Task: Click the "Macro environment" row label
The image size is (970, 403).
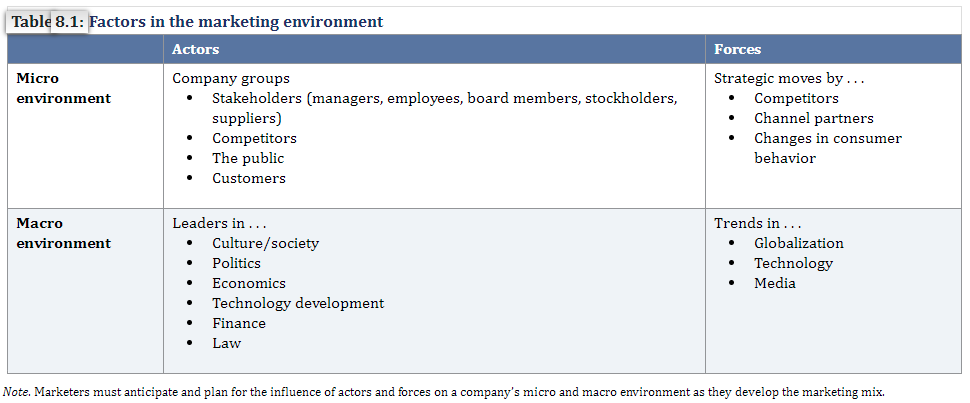Action: click(63, 233)
